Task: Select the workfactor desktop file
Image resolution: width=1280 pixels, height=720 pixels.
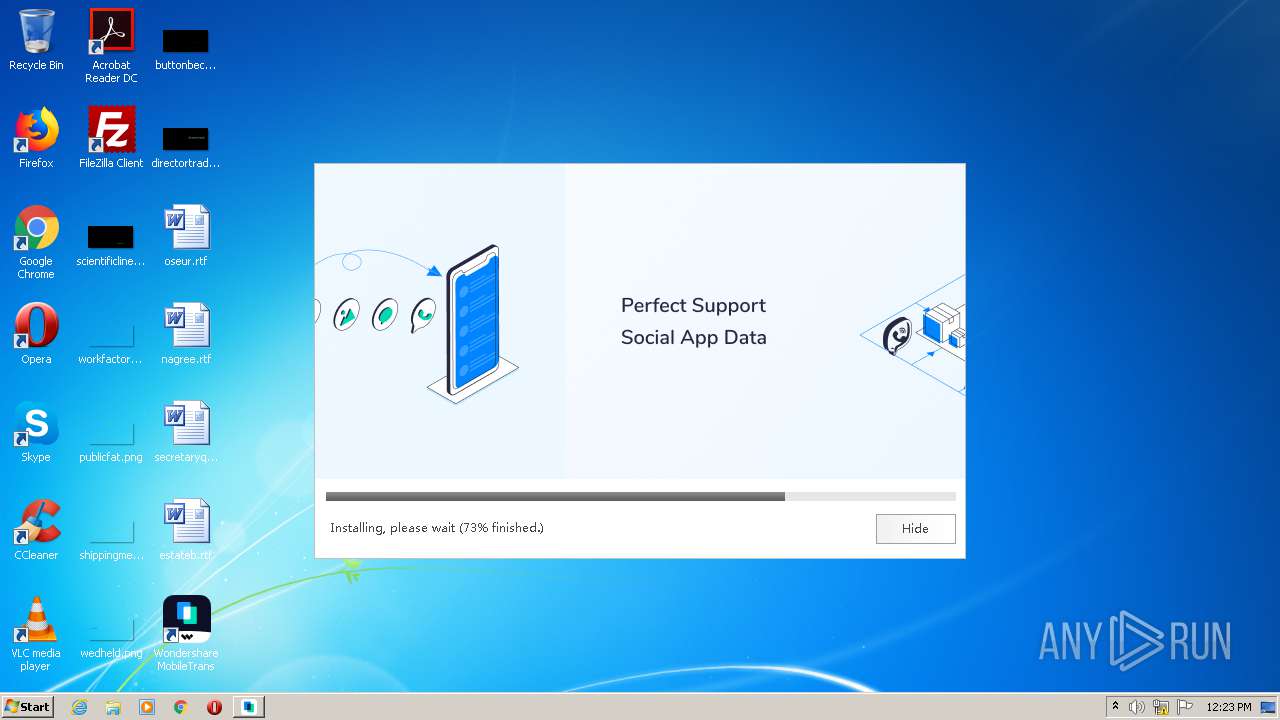Action: [111, 342]
